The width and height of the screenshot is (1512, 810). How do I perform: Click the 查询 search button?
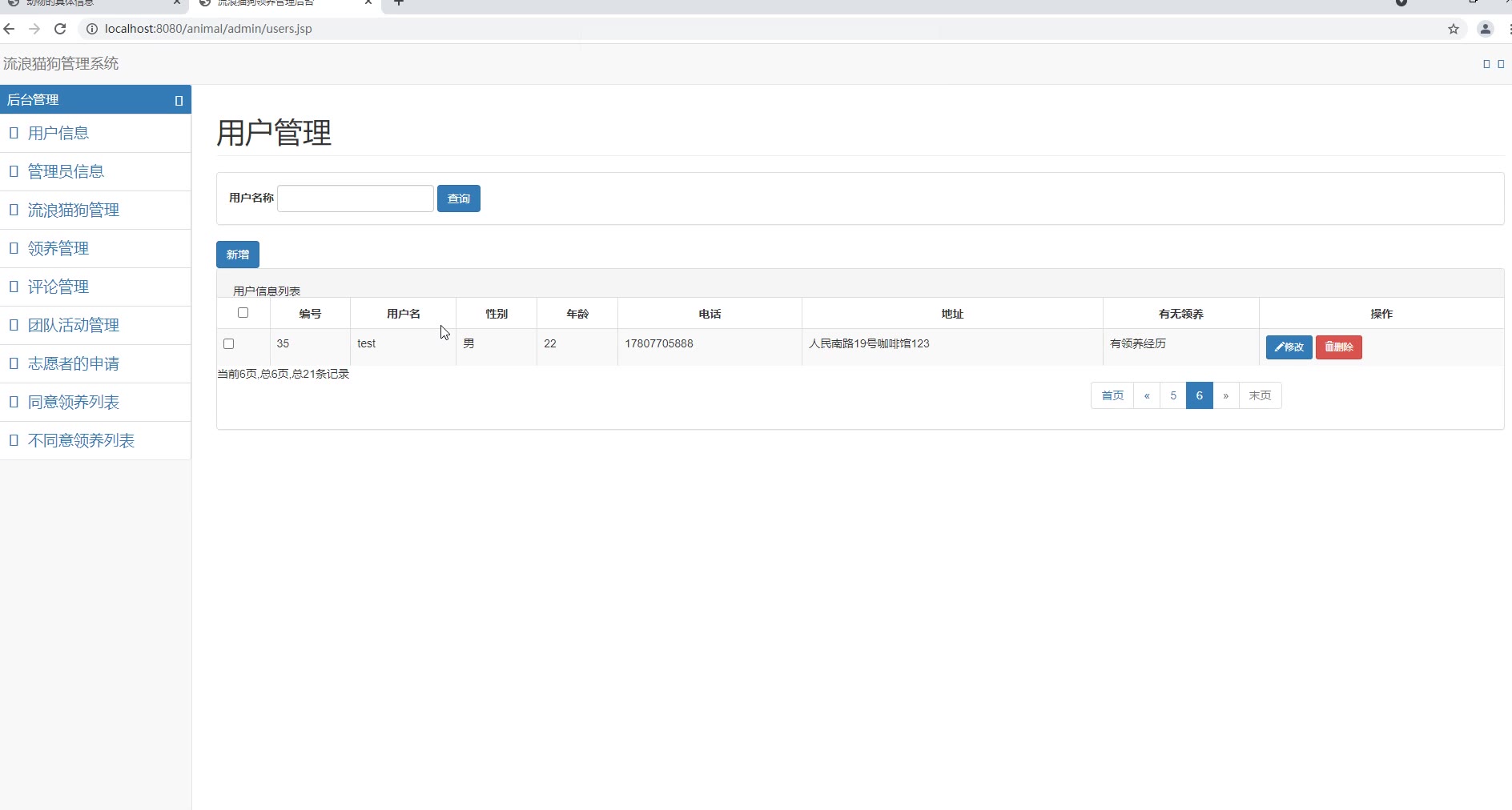459,198
